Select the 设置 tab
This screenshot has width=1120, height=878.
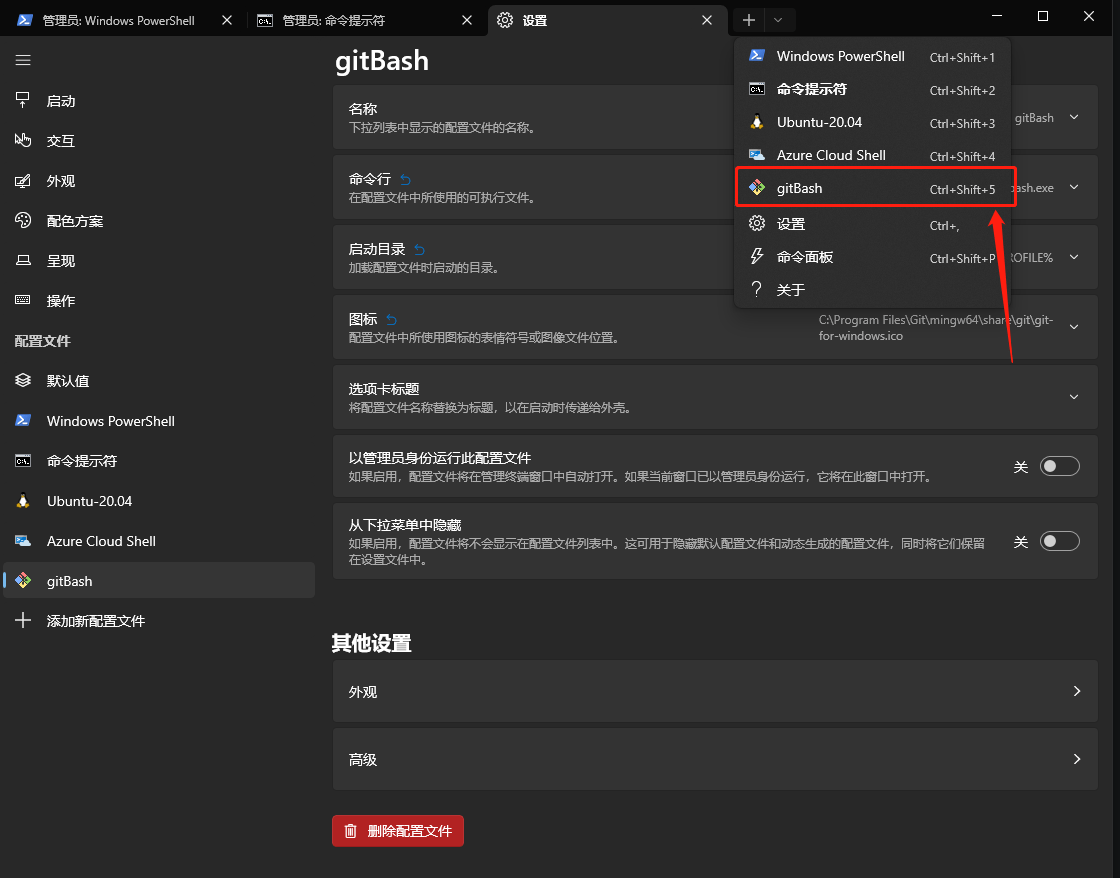coord(607,20)
